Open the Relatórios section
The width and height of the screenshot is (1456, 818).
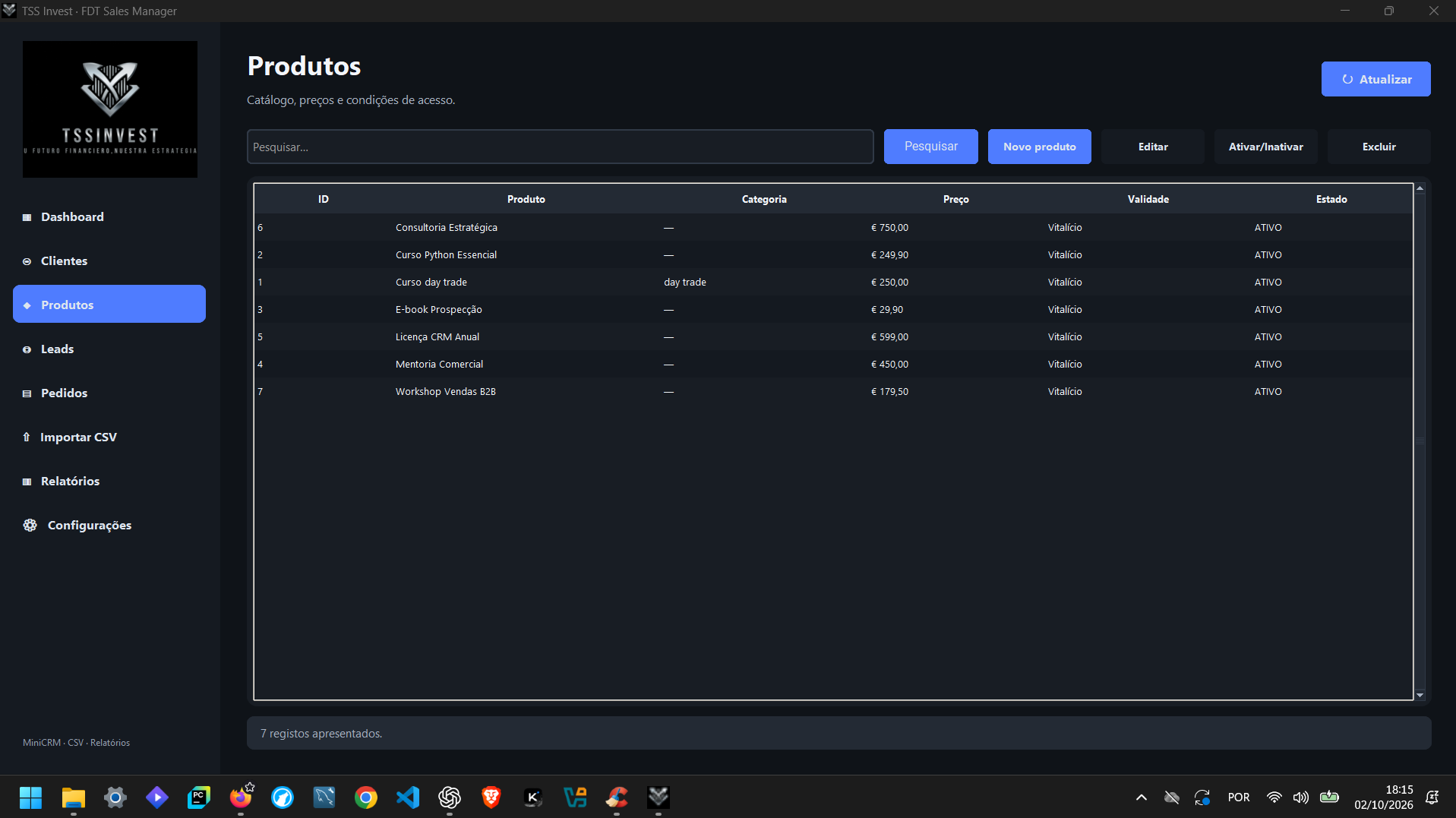pos(109,482)
